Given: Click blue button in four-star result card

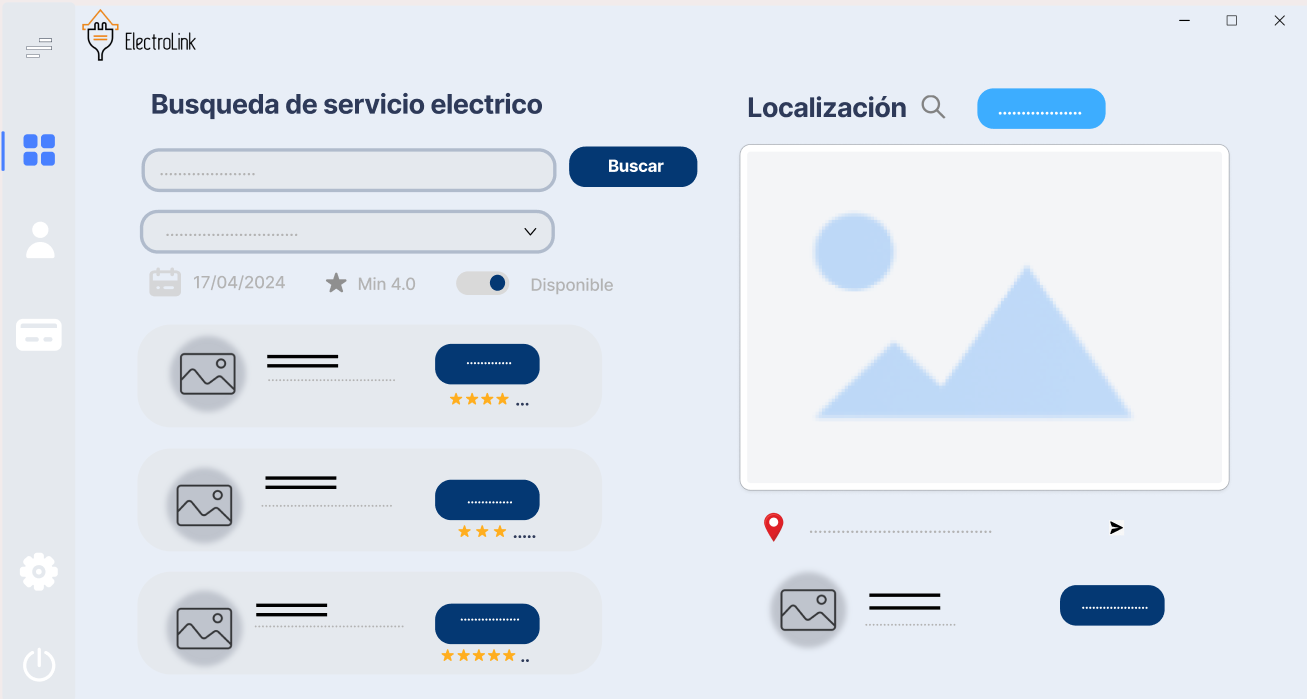Looking at the screenshot, I should pyautogui.click(x=487, y=364).
